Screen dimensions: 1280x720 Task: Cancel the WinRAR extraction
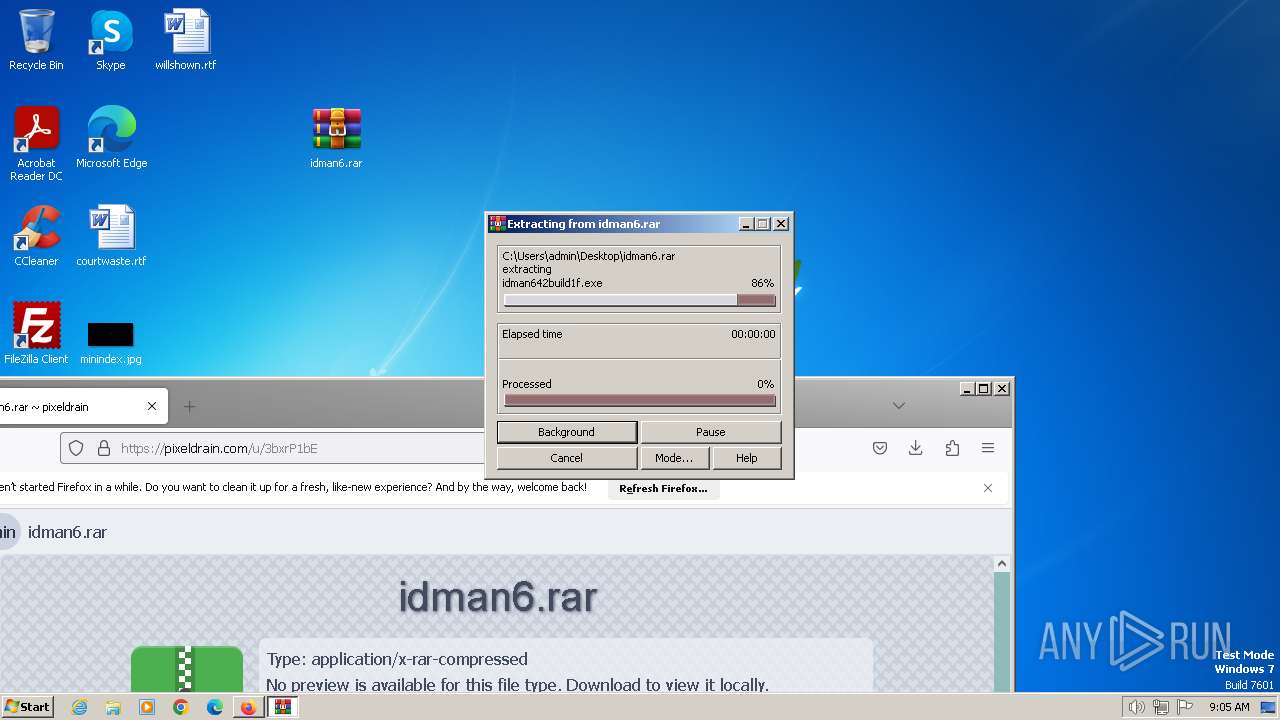pos(567,458)
